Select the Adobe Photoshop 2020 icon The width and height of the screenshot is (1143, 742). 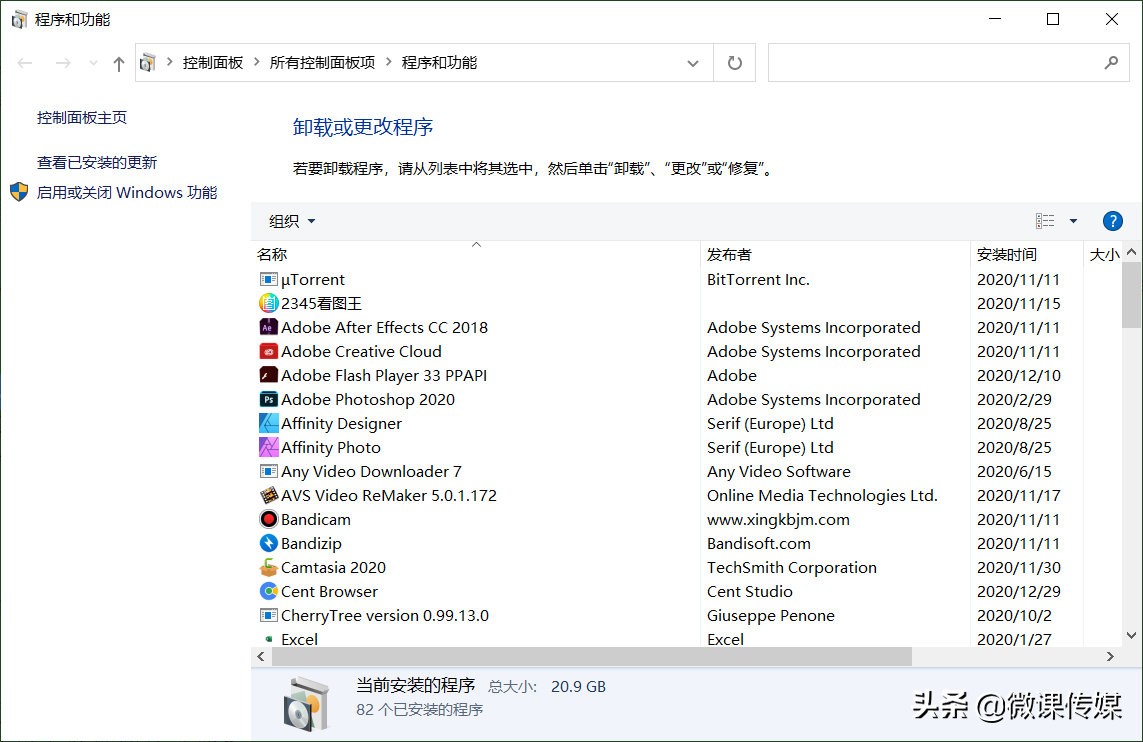tap(267, 399)
